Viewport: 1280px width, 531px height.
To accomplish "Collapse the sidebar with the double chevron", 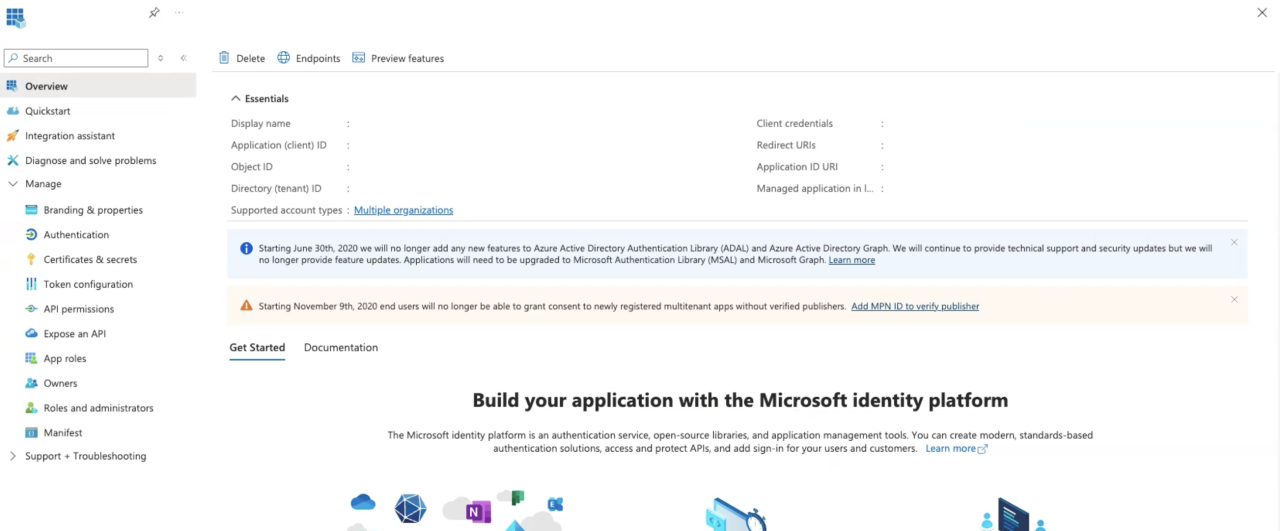I will point(184,58).
